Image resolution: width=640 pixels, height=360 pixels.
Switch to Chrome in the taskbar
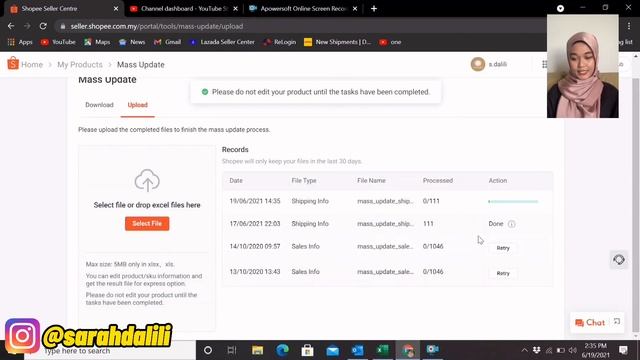coord(408,350)
